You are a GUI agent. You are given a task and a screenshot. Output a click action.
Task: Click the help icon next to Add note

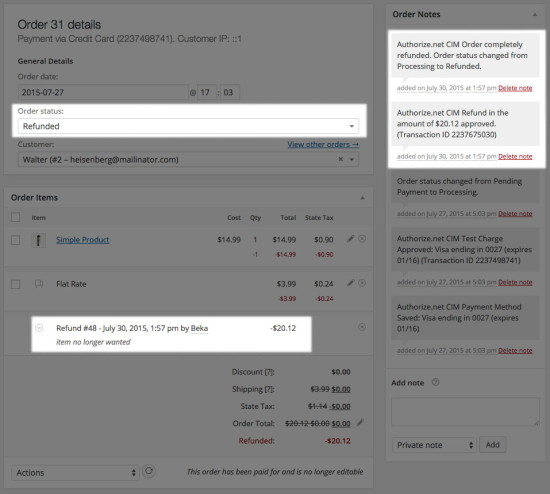pos(435,382)
